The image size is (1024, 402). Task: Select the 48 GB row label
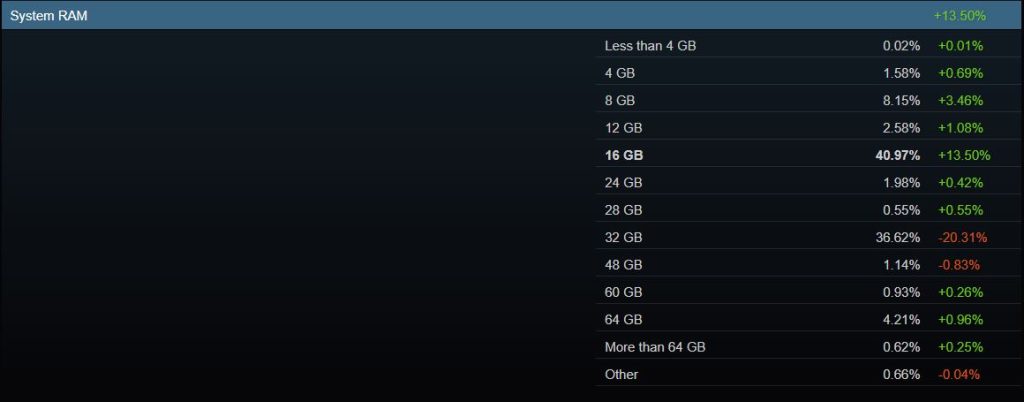pos(623,265)
